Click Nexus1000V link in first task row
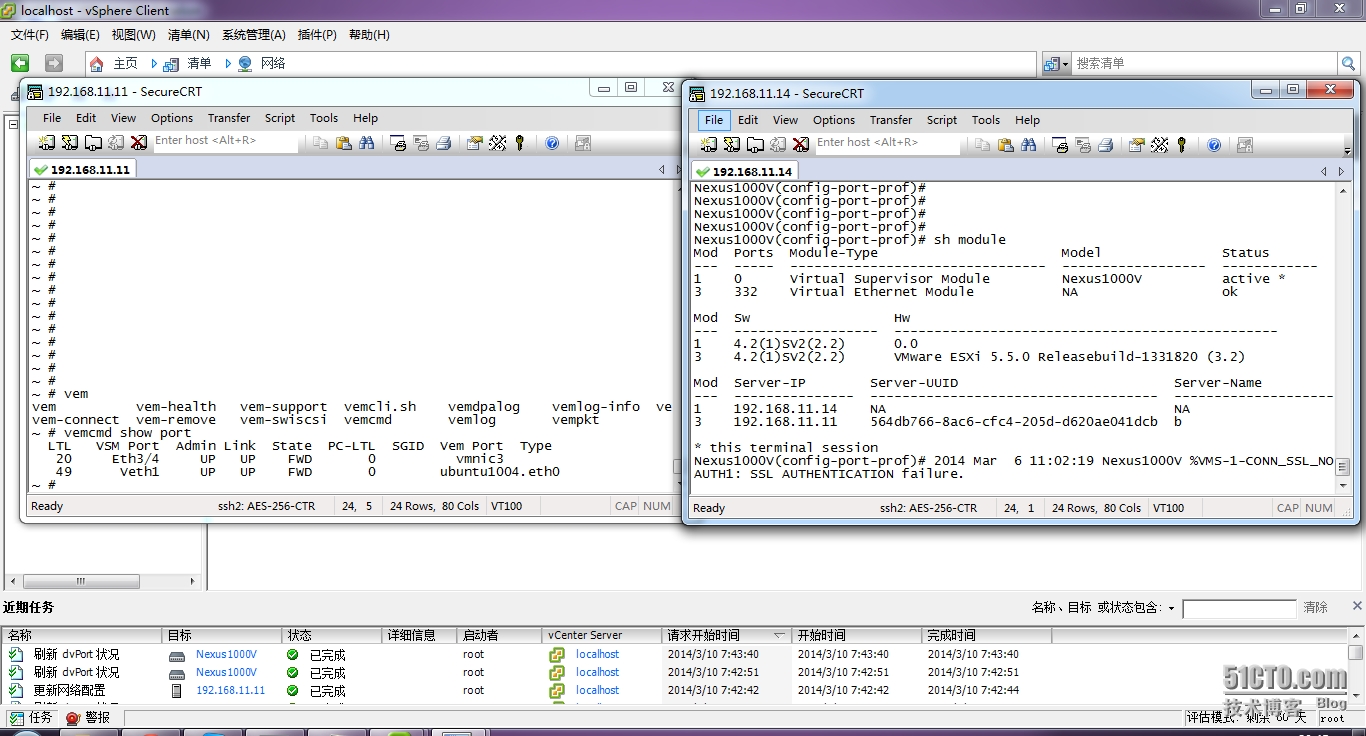Image resolution: width=1366 pixels, height=736 pixels. 226,655
